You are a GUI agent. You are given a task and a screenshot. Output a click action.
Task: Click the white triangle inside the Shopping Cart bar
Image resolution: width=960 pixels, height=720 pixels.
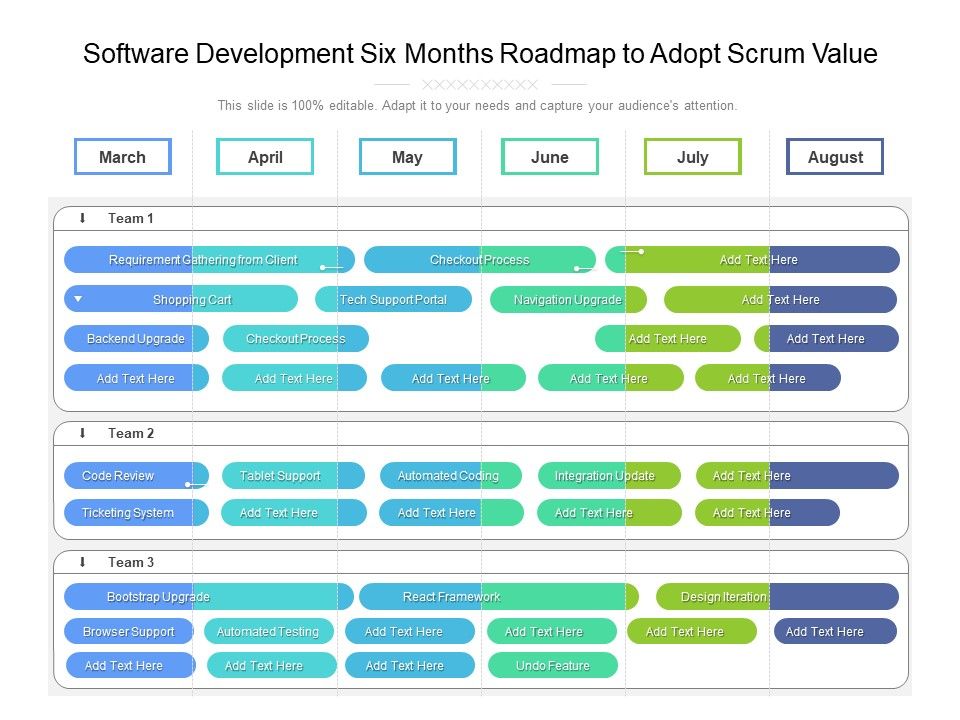click(x=78, y=299)
